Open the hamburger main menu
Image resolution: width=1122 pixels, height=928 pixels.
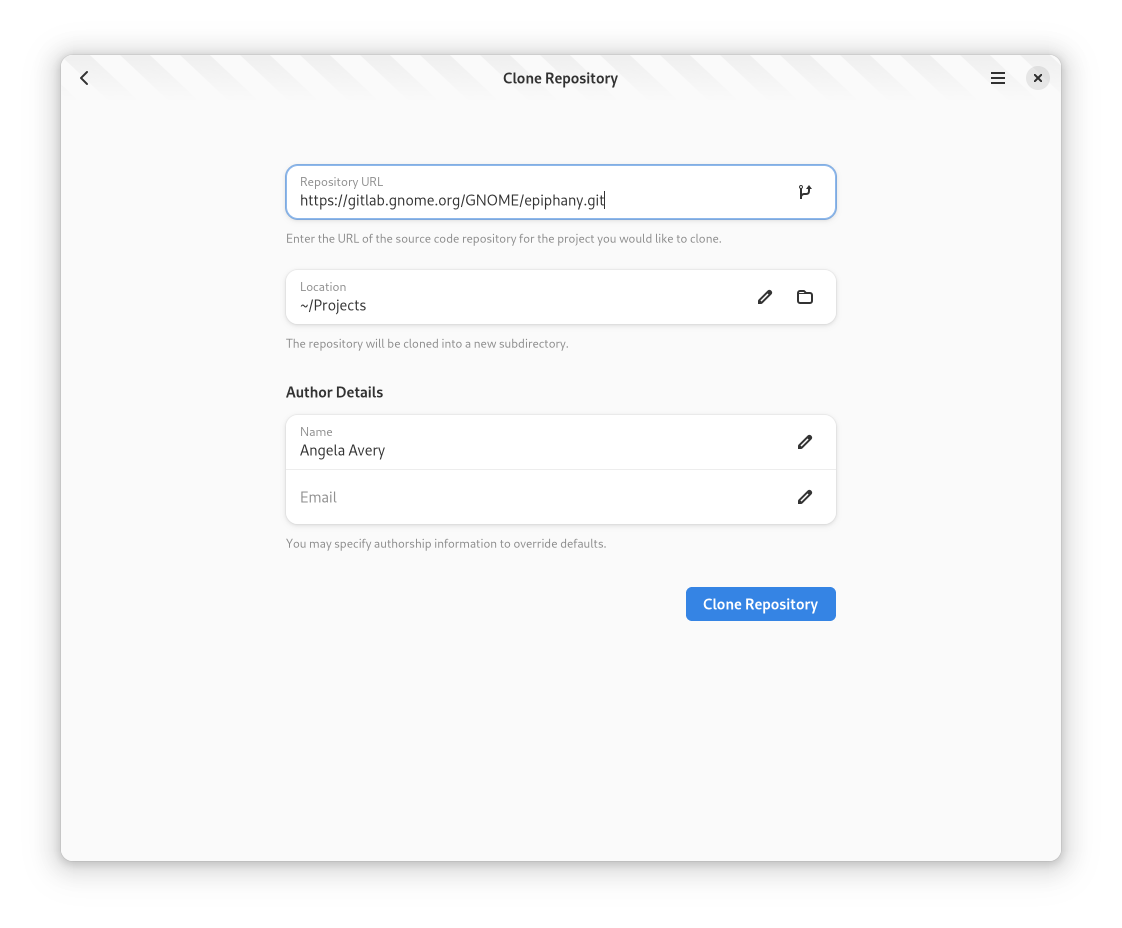pos(997,78)
